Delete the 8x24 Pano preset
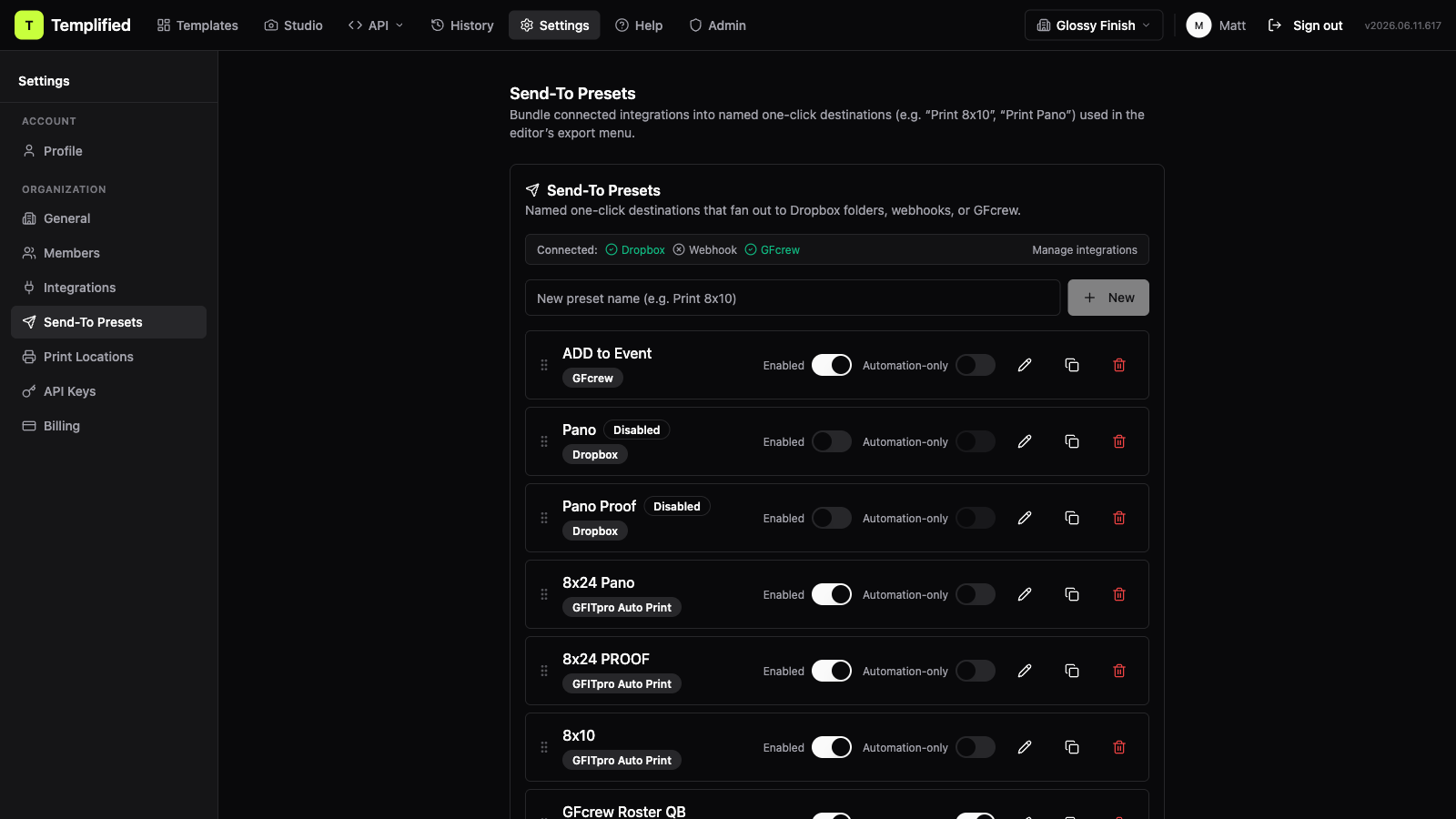The image size is (1456, 819). click(x=1119, y=594)
